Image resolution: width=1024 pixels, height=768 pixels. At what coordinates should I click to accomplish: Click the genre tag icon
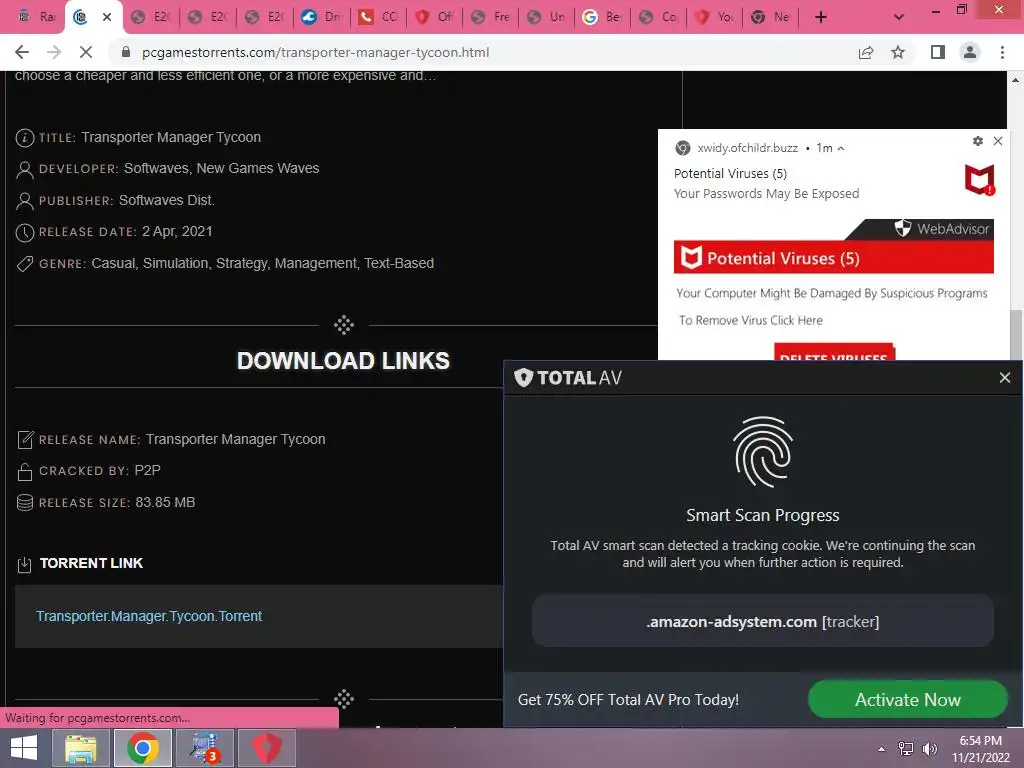24,264
